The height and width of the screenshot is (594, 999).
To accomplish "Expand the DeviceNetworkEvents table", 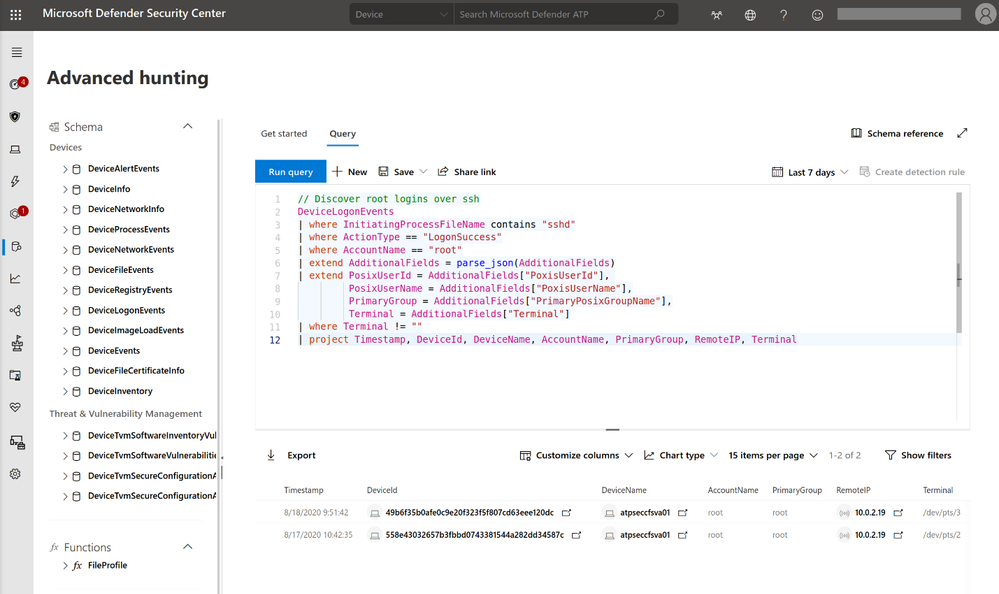I will (65, 250).
